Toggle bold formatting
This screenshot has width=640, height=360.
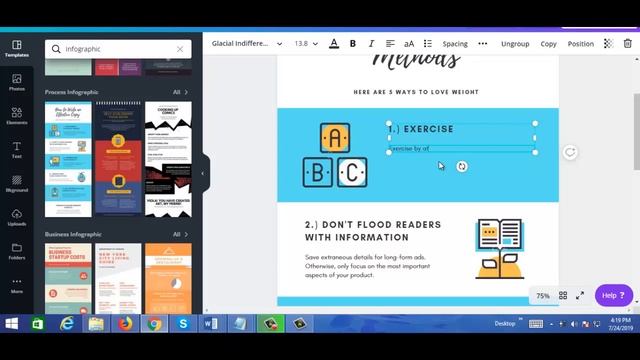pos(353,44)
